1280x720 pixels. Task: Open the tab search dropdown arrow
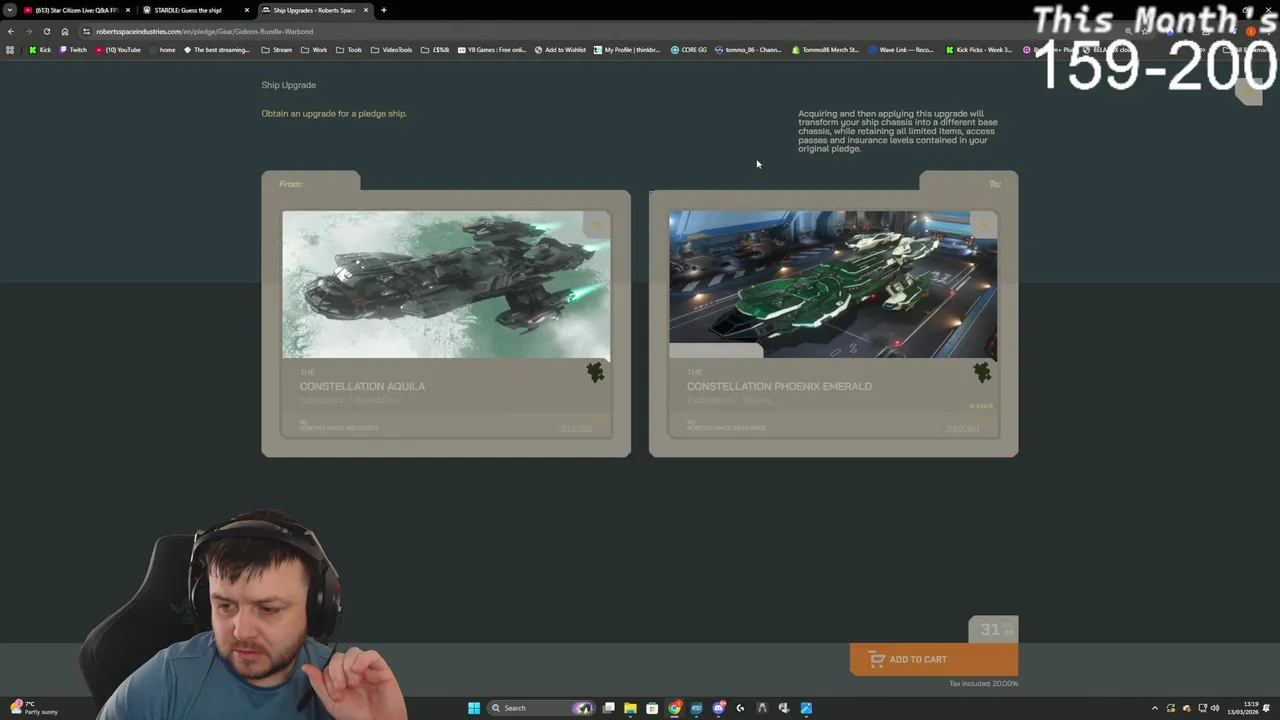pos(10,10)
